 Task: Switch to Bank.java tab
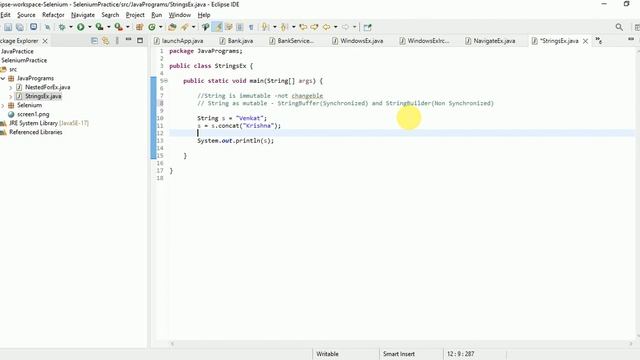tap(236, 41)
